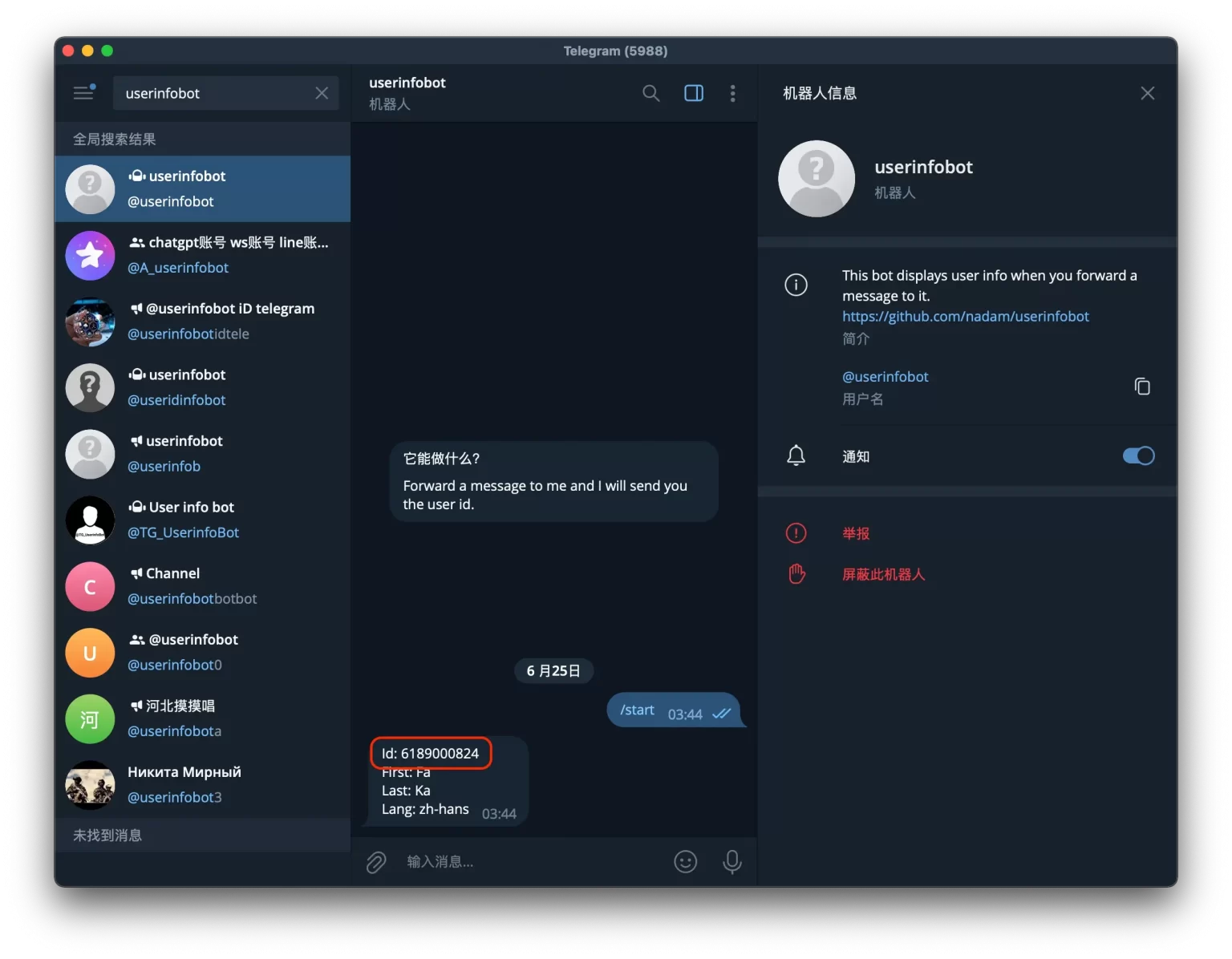
Task: Click the 机器人信息 panel title
Action: 820,93
